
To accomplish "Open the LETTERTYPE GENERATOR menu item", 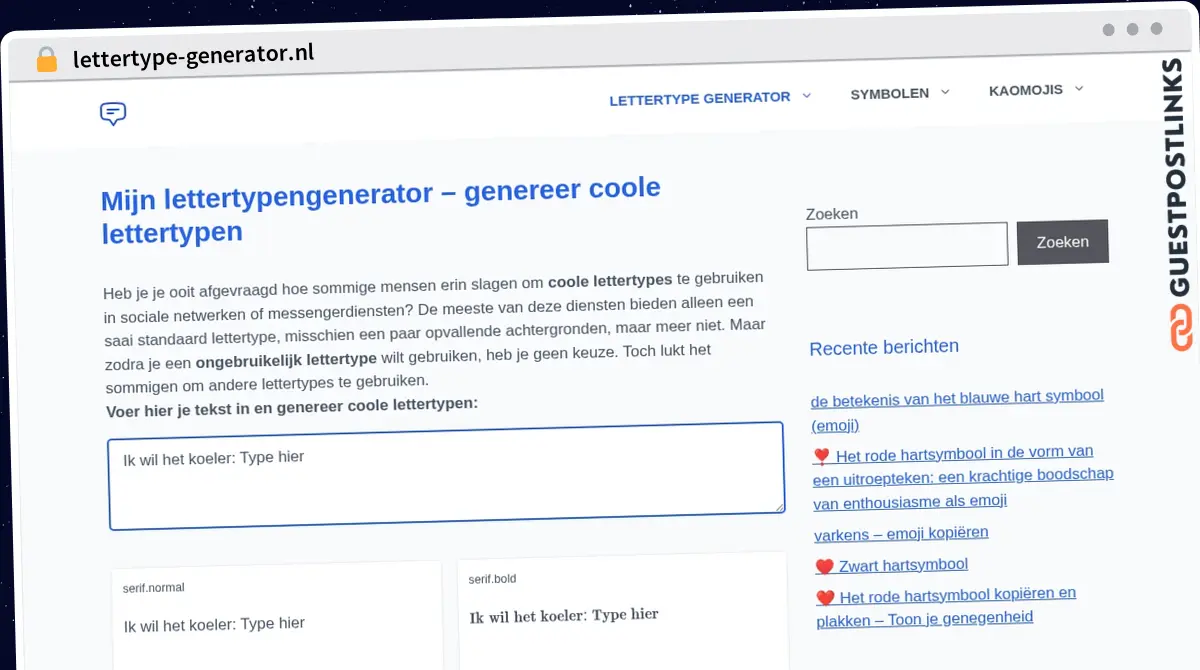I will point(697,97).
